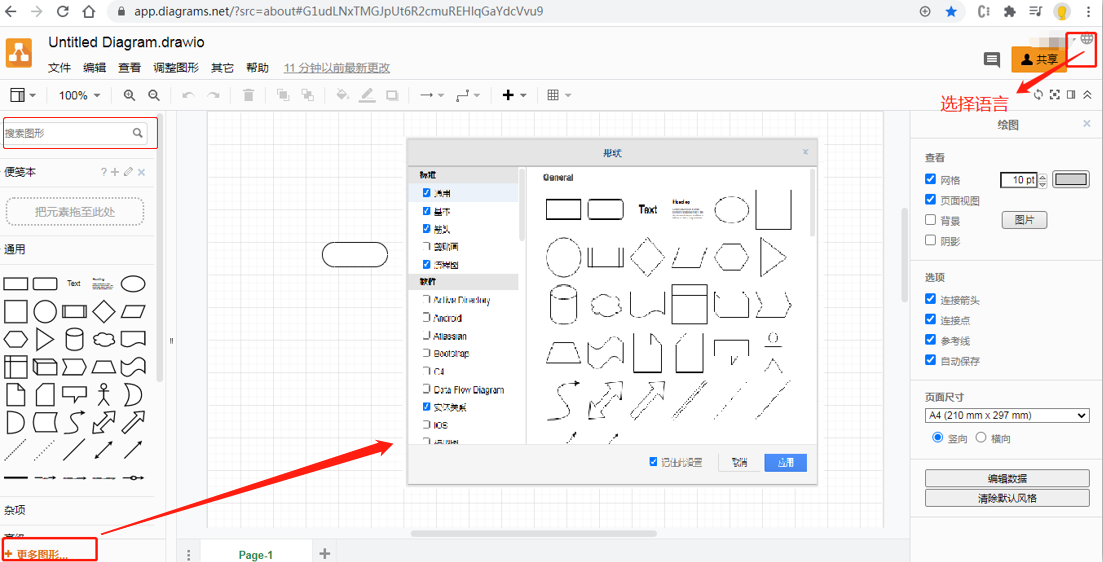The height and width of the screenshot is (562, 1103).
Task: Click the trash delete icon
Action: tap(248, 95)
